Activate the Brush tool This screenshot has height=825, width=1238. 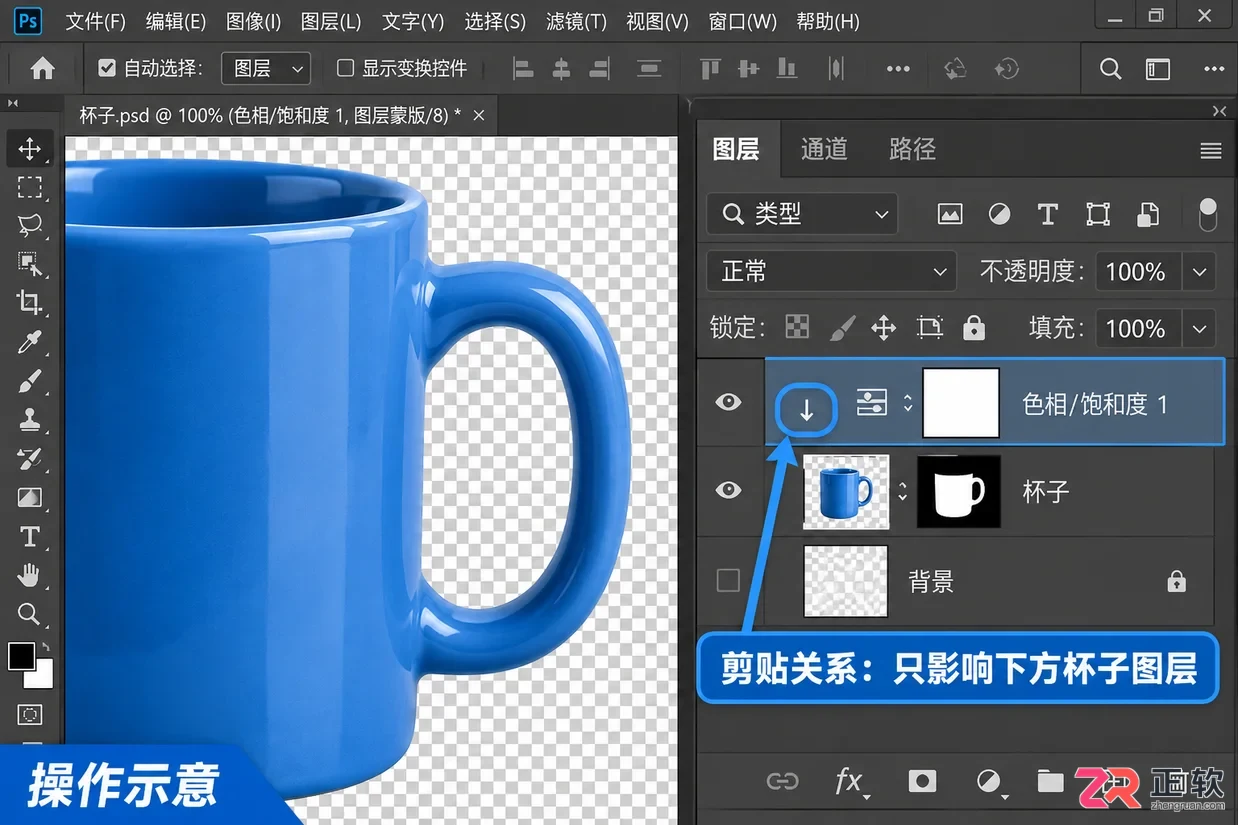(x=30, y=381)
